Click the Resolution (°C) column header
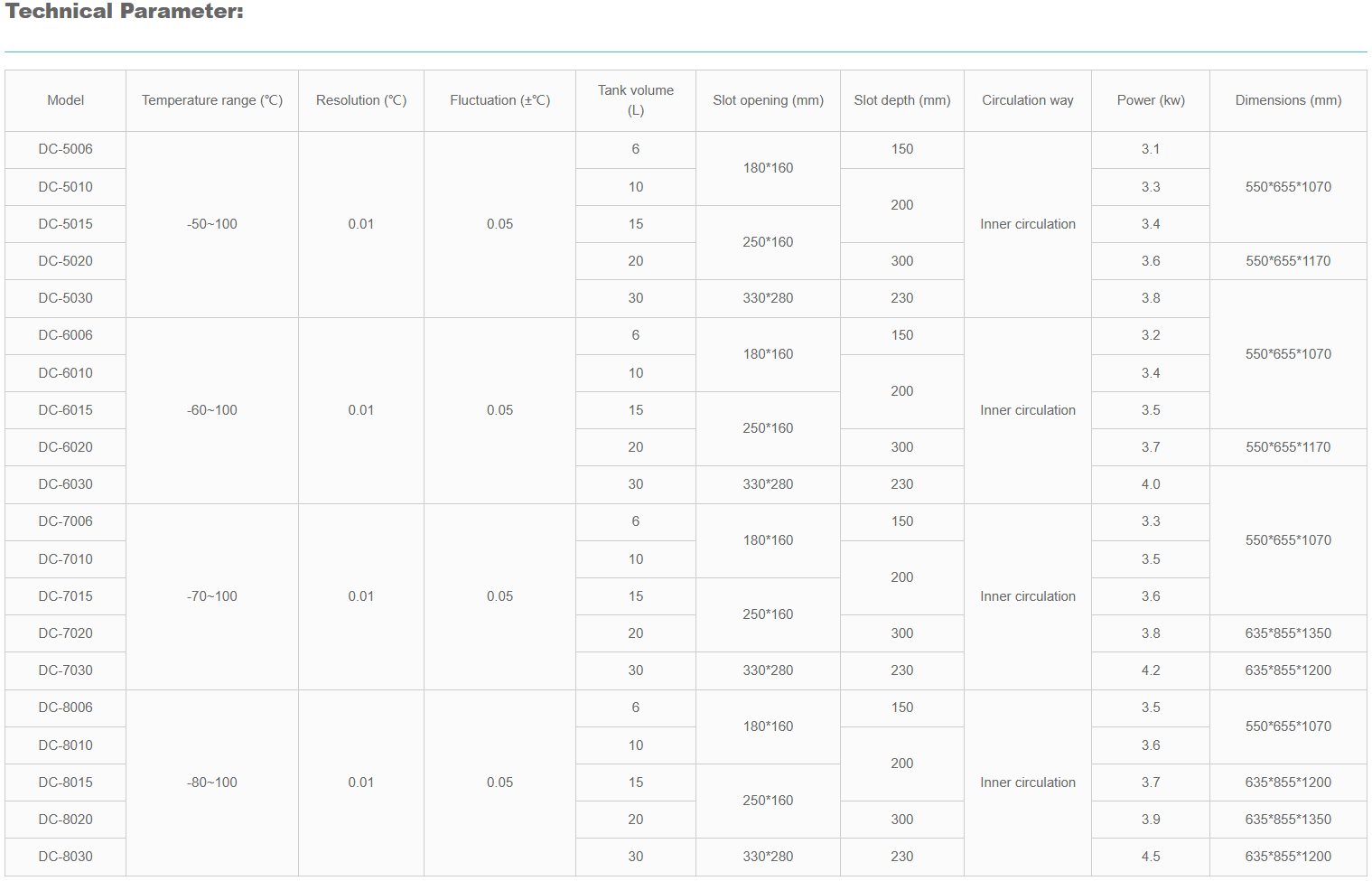 [361, 100]
